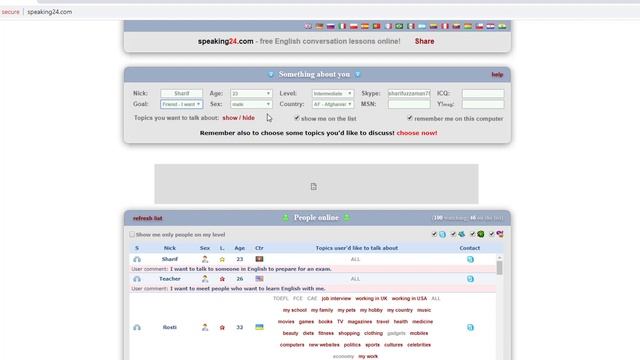Screen dimensions: 640x360
Task: Choose the Indian flag language icon
Action: click(x=502, y=26)
